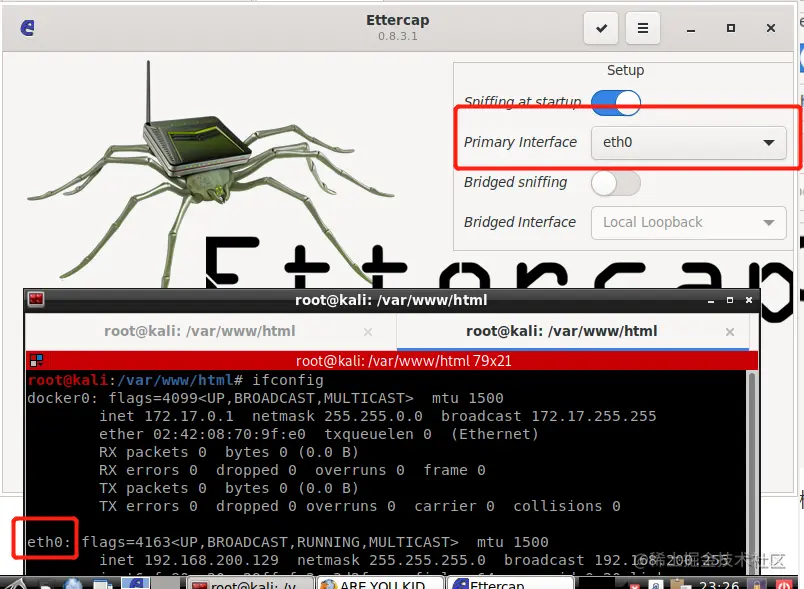This screenshot has width=804, height=589.
Task: Click the terminal pane title 'root@kali: /var/www/html 79x21'
Action: [403, 361]
